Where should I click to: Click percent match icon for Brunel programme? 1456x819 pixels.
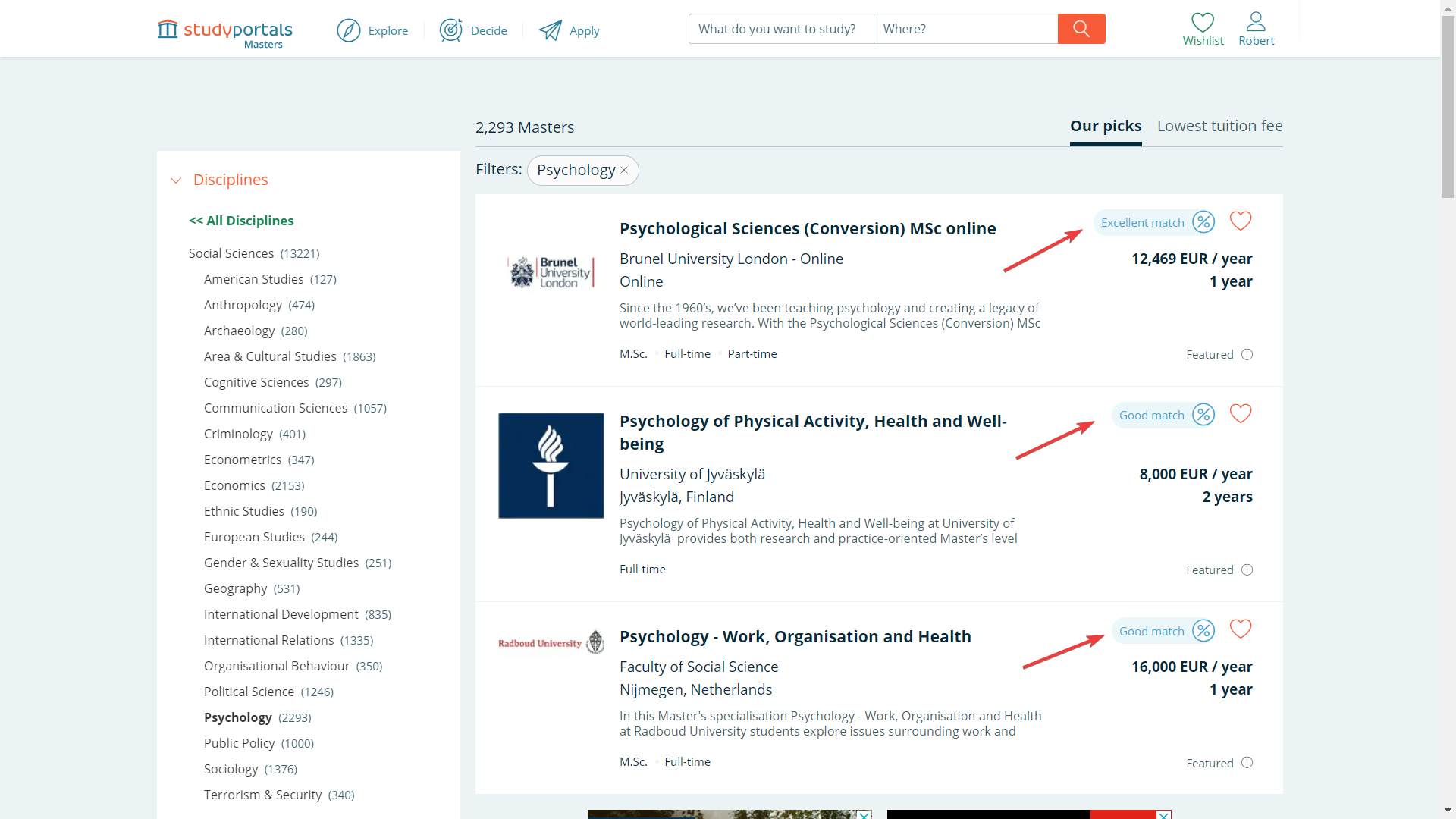(x=1203, y=222)
